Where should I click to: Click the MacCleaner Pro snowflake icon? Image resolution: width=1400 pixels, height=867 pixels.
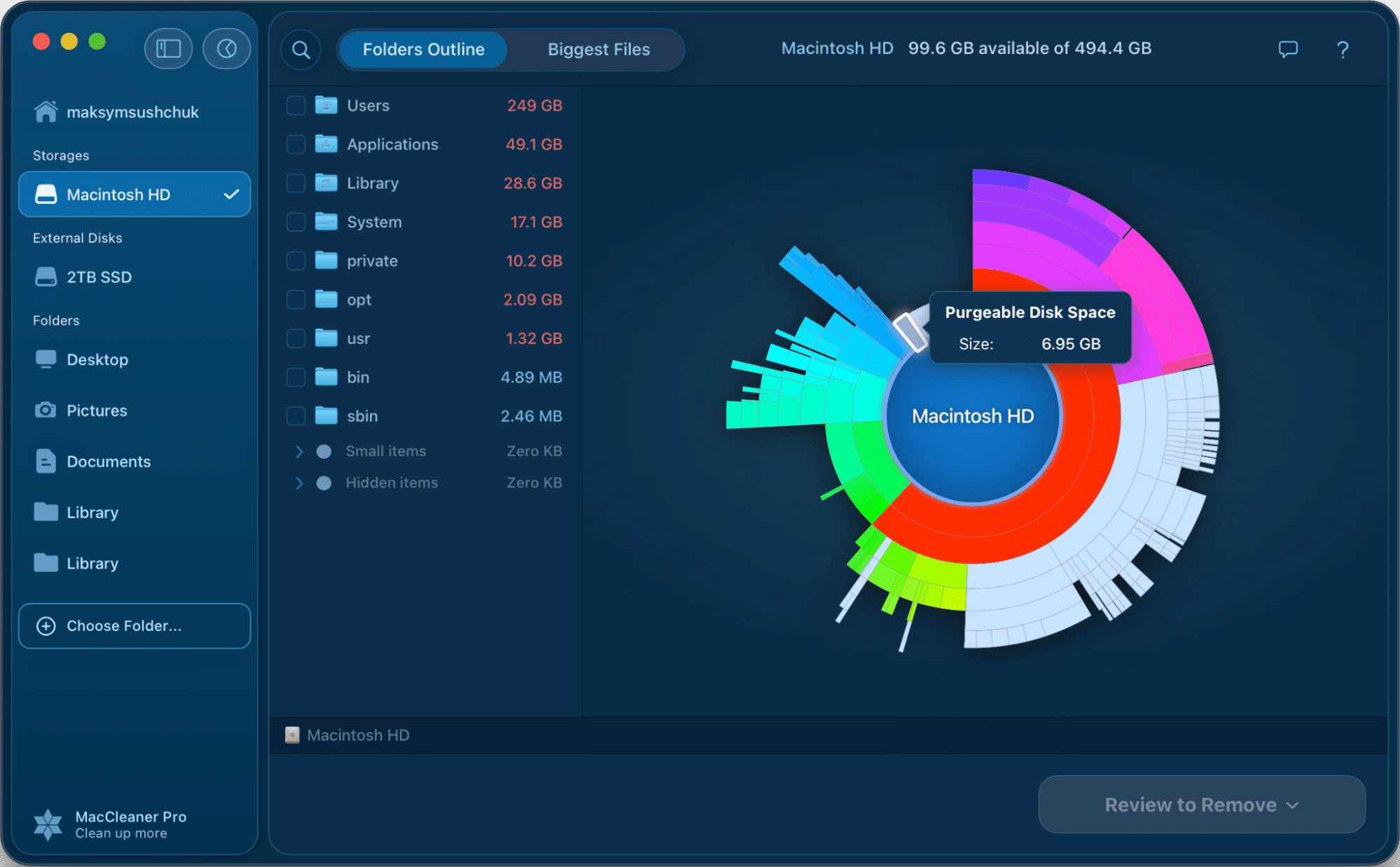[48, 824]
